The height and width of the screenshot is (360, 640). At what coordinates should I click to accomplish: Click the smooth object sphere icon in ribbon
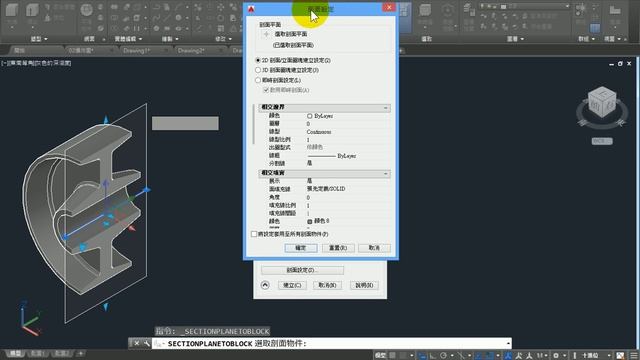[x=87, y=9]
